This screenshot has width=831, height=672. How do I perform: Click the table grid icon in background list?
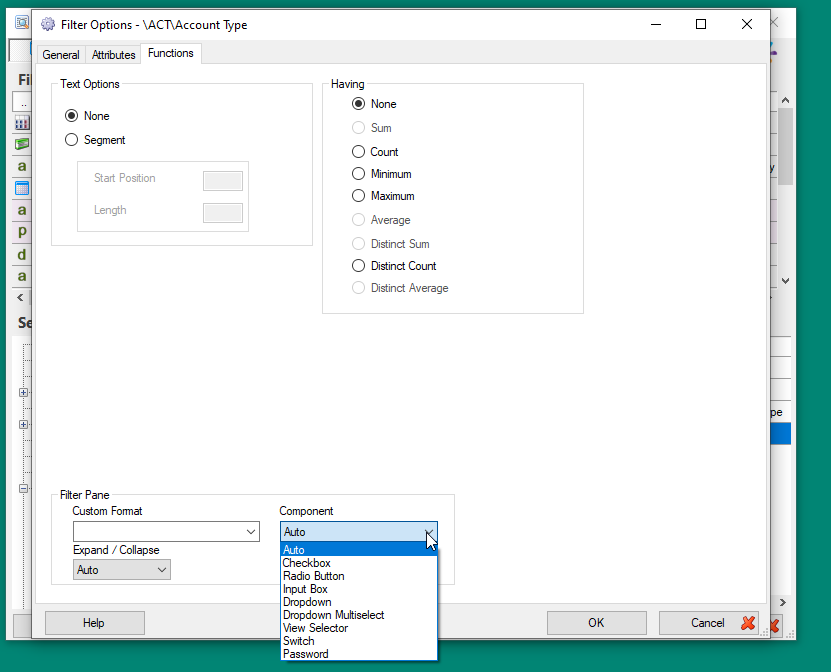22,123
